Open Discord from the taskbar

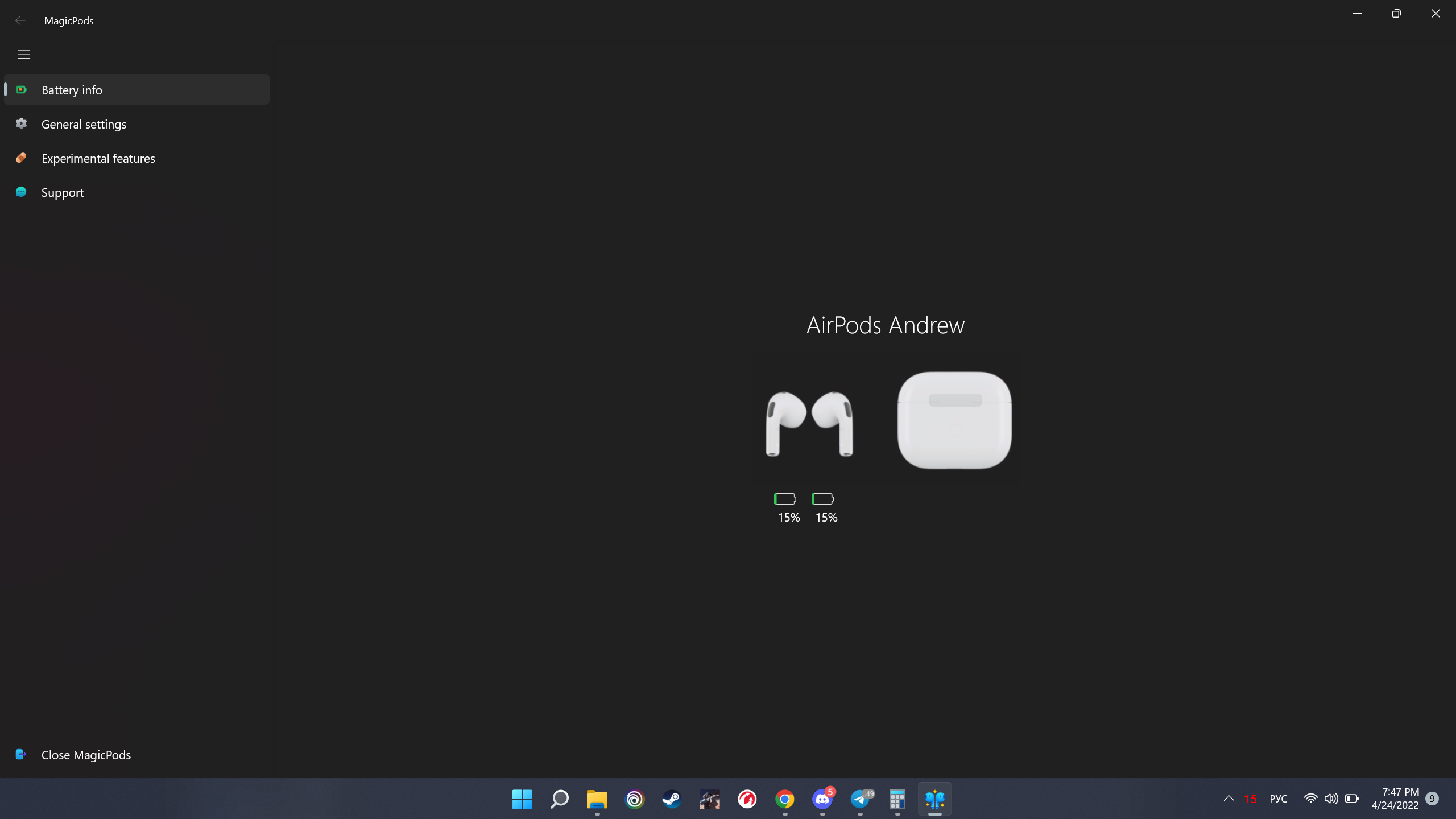(x=822, y=799)
